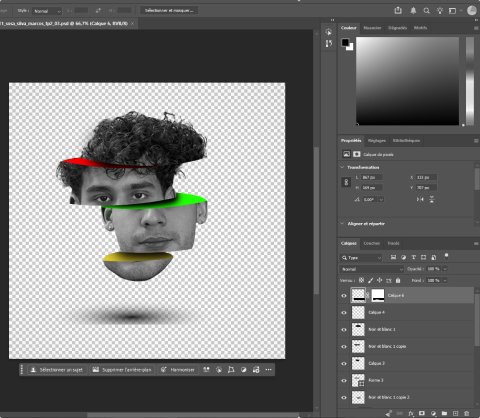Image resolution: width=480 pixels, height=418 pixels.
Task: Hide the Calque 4 layer
Action: [x=344, y=313]
